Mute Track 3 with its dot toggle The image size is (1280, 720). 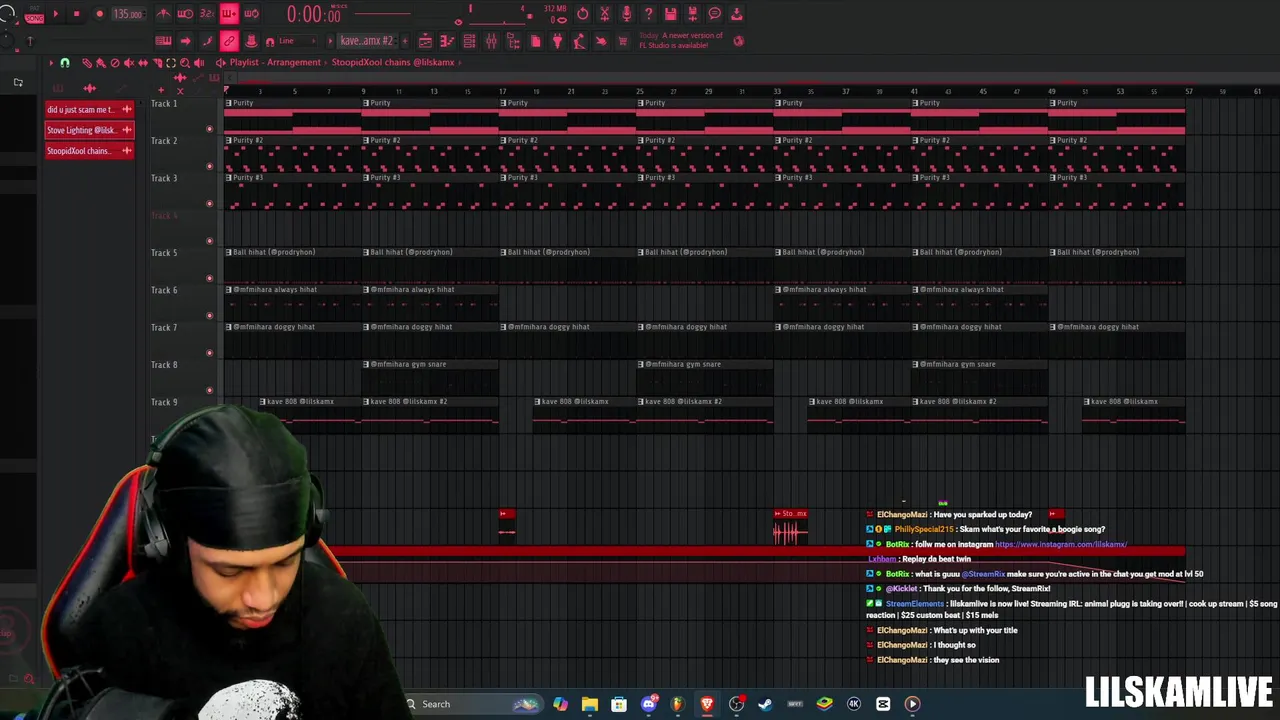209,204
